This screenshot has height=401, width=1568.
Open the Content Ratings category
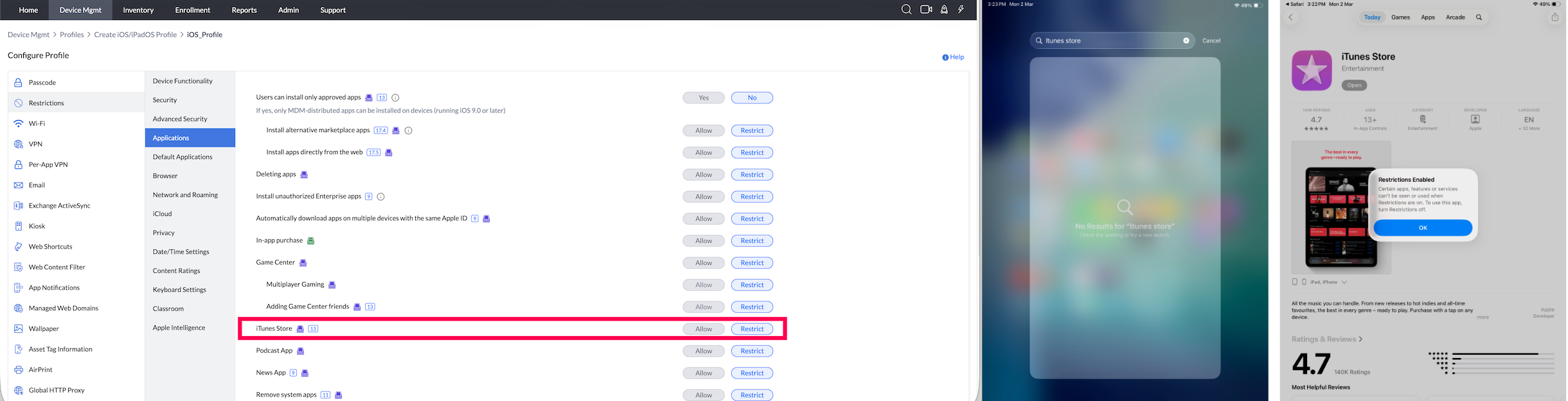[190, 271]
